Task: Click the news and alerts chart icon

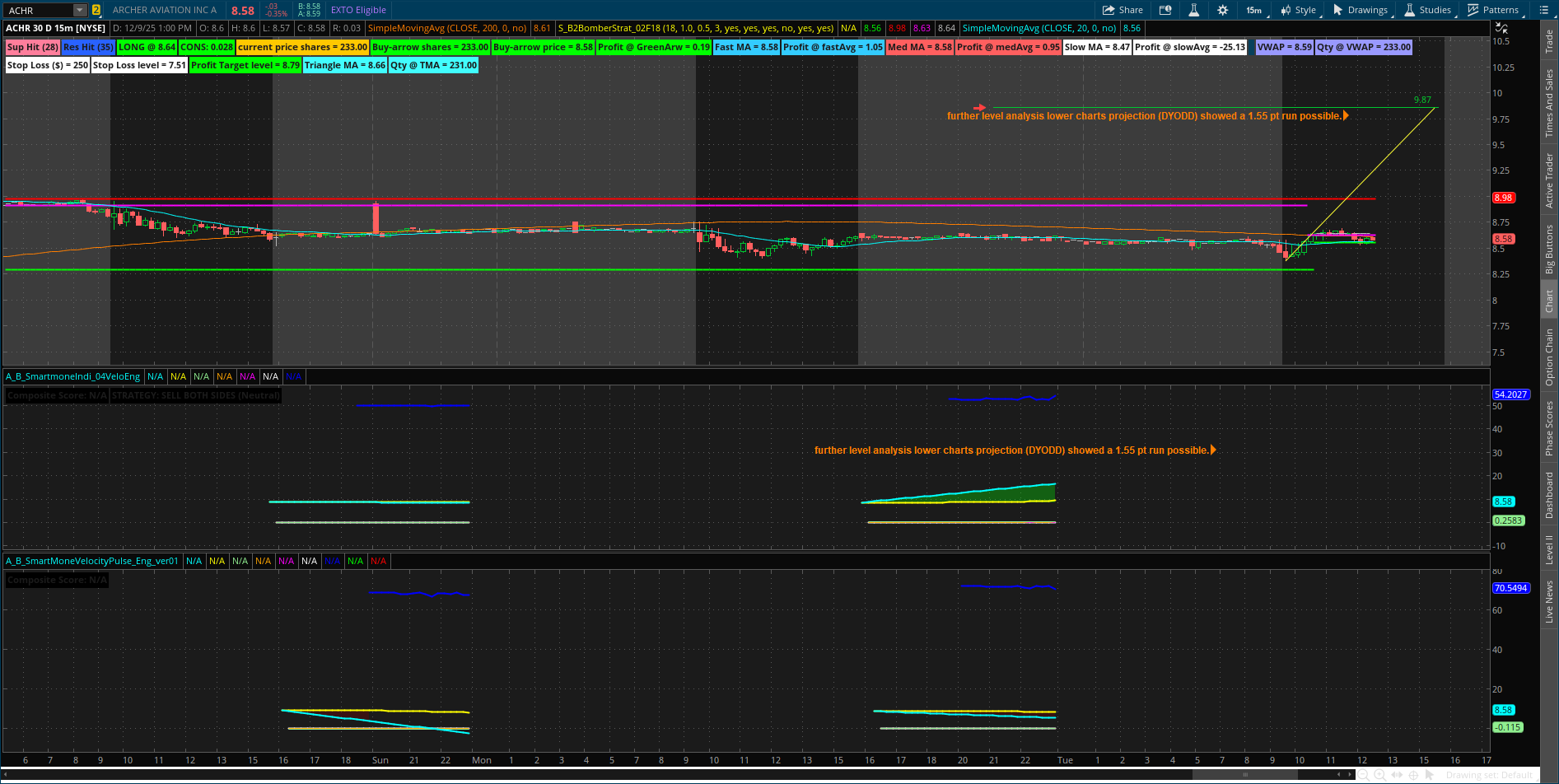Action: tap(1165, 10)
